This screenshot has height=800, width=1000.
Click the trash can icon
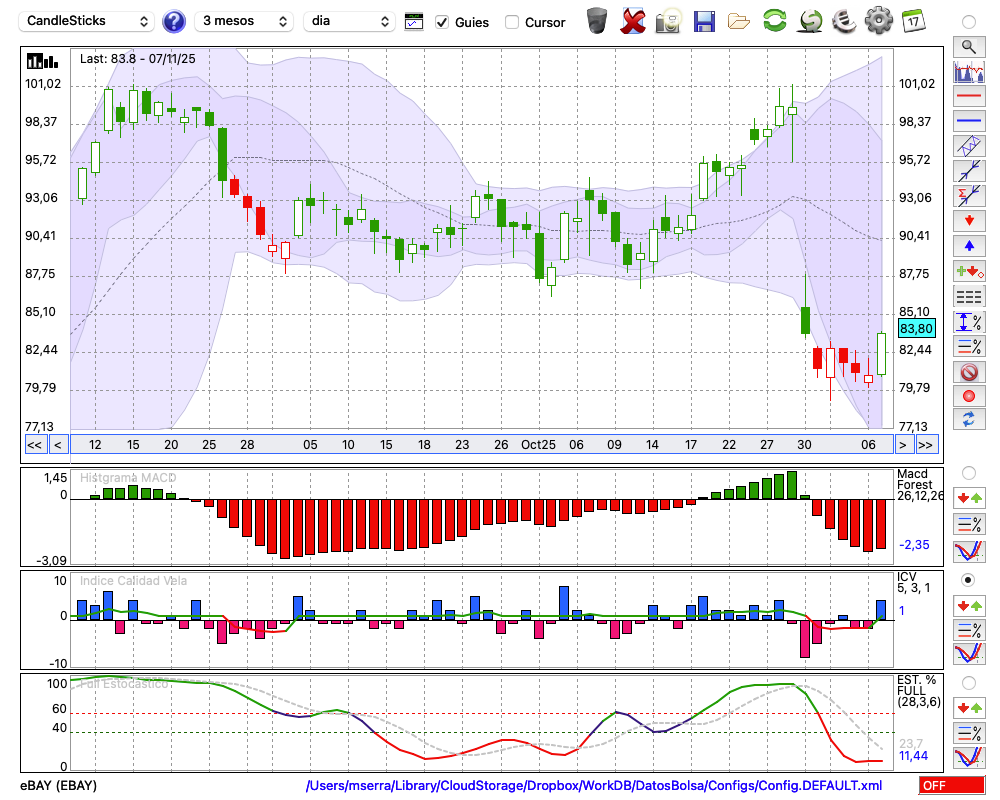[x=597, y=21]
